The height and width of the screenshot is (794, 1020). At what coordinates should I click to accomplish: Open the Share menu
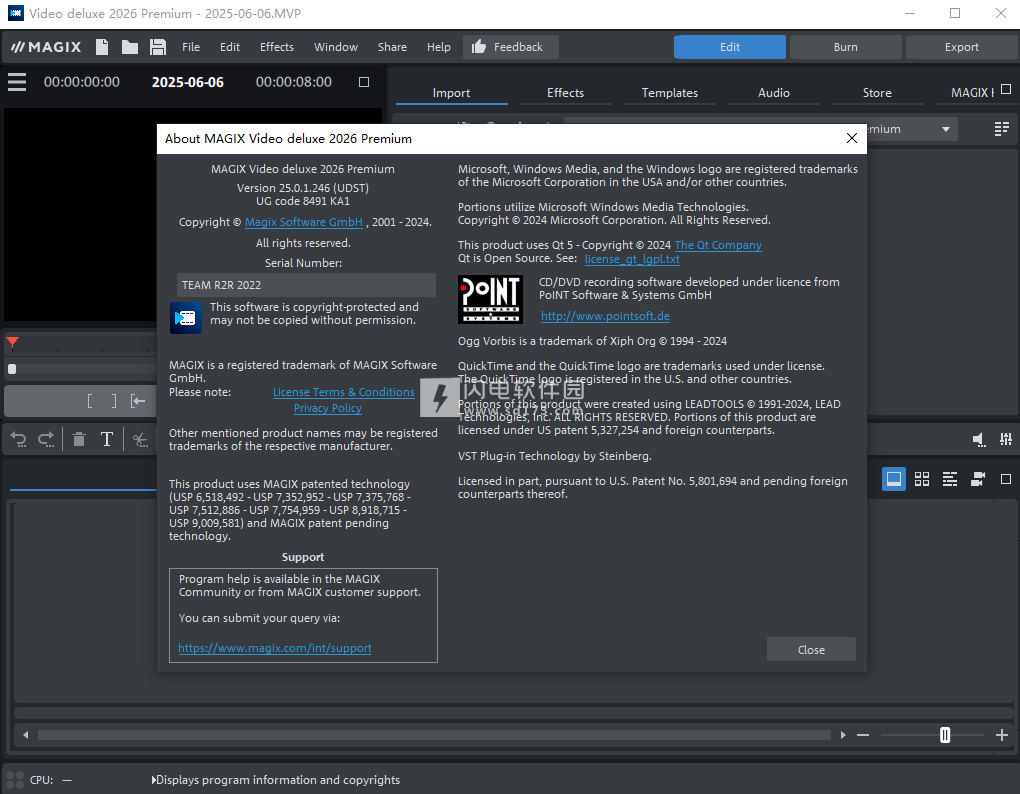pos(392,47)
